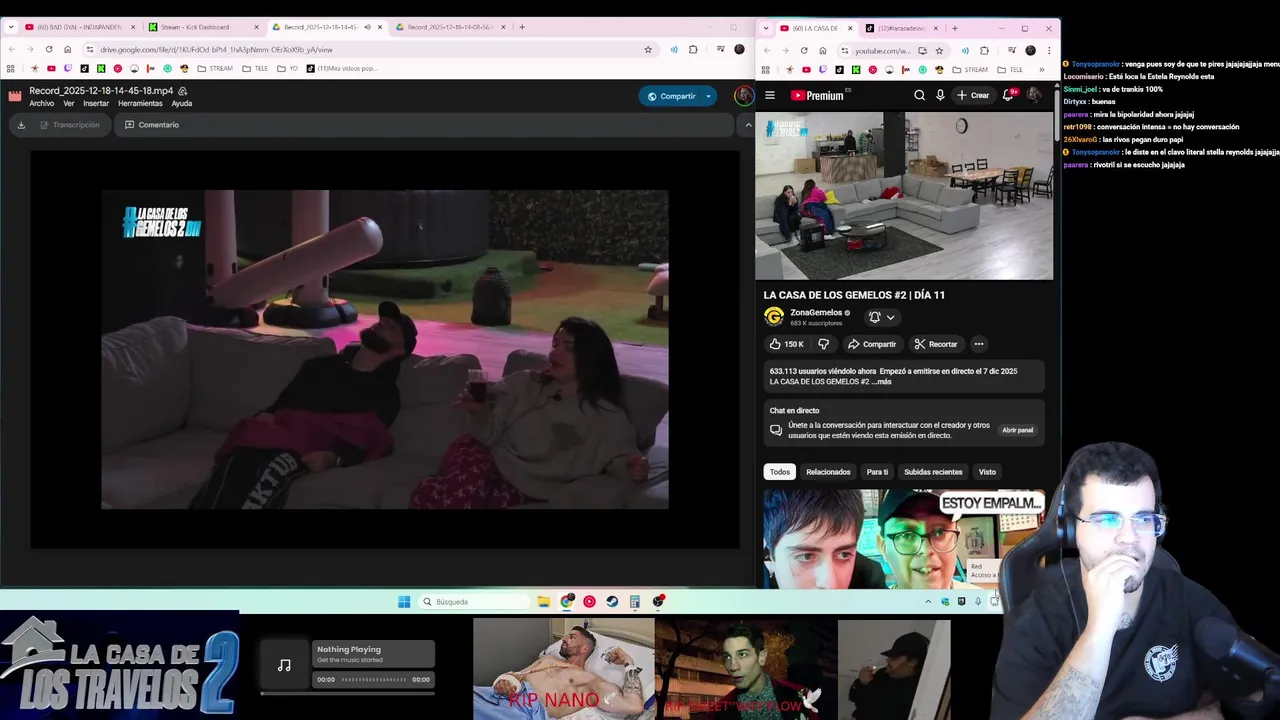Image resolution: width=1280 pixels, height=720 pixels.
Task: Mute the audio-playing Record Drive tab speaker icon
Action: [x=366, y=27]
